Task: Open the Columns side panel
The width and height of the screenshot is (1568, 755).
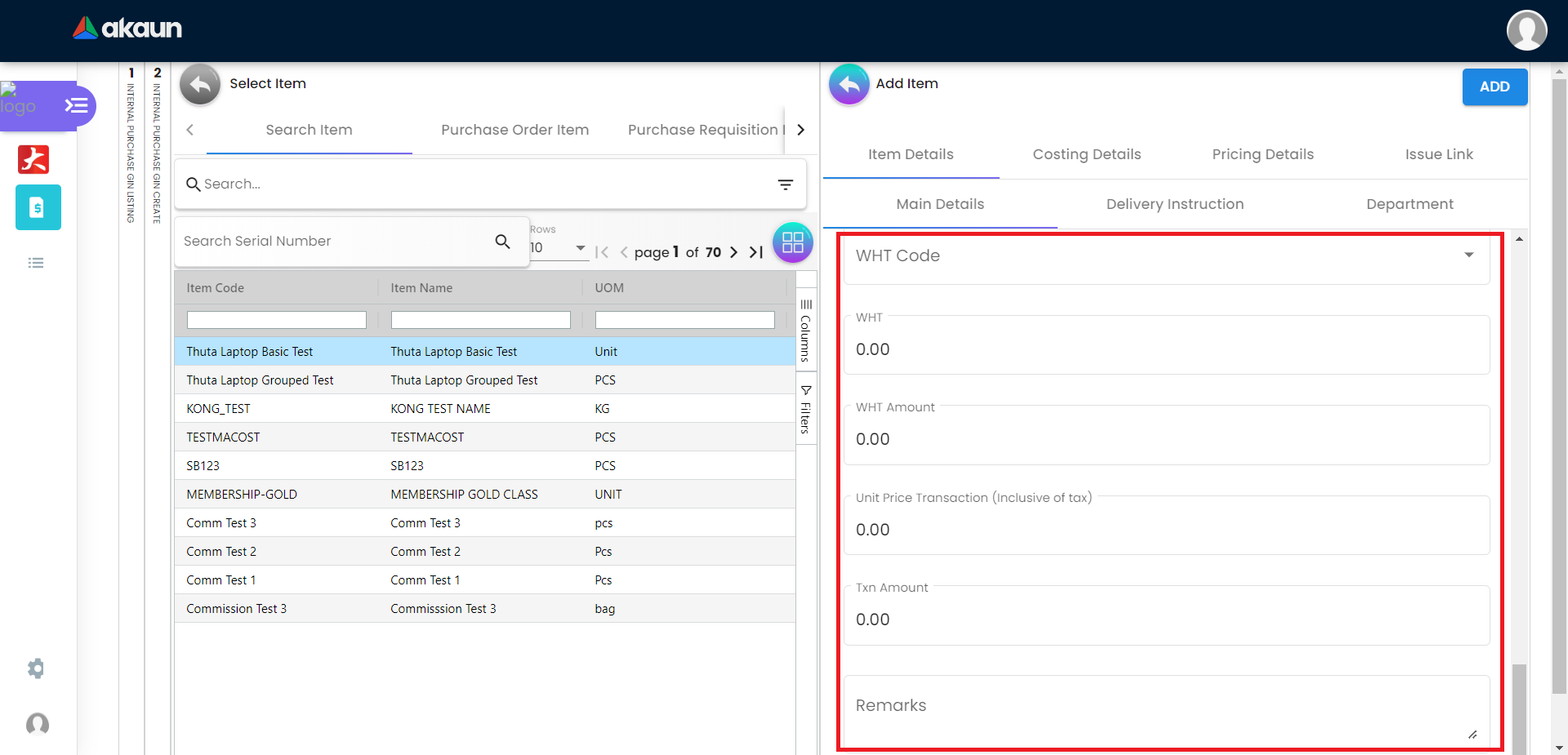Action: tap(805, 331)
